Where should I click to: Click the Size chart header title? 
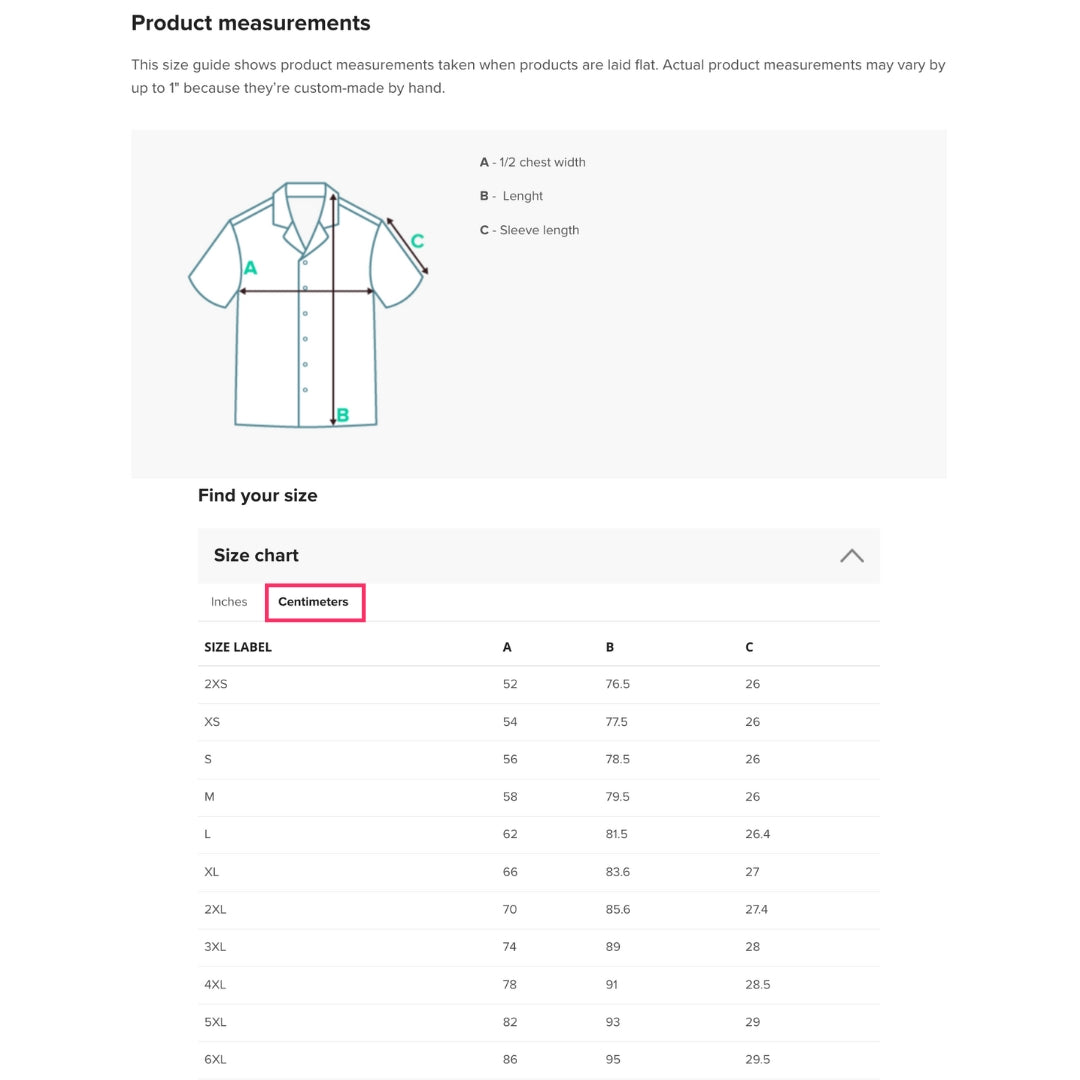pyautogui.click(x=256, y=556)
